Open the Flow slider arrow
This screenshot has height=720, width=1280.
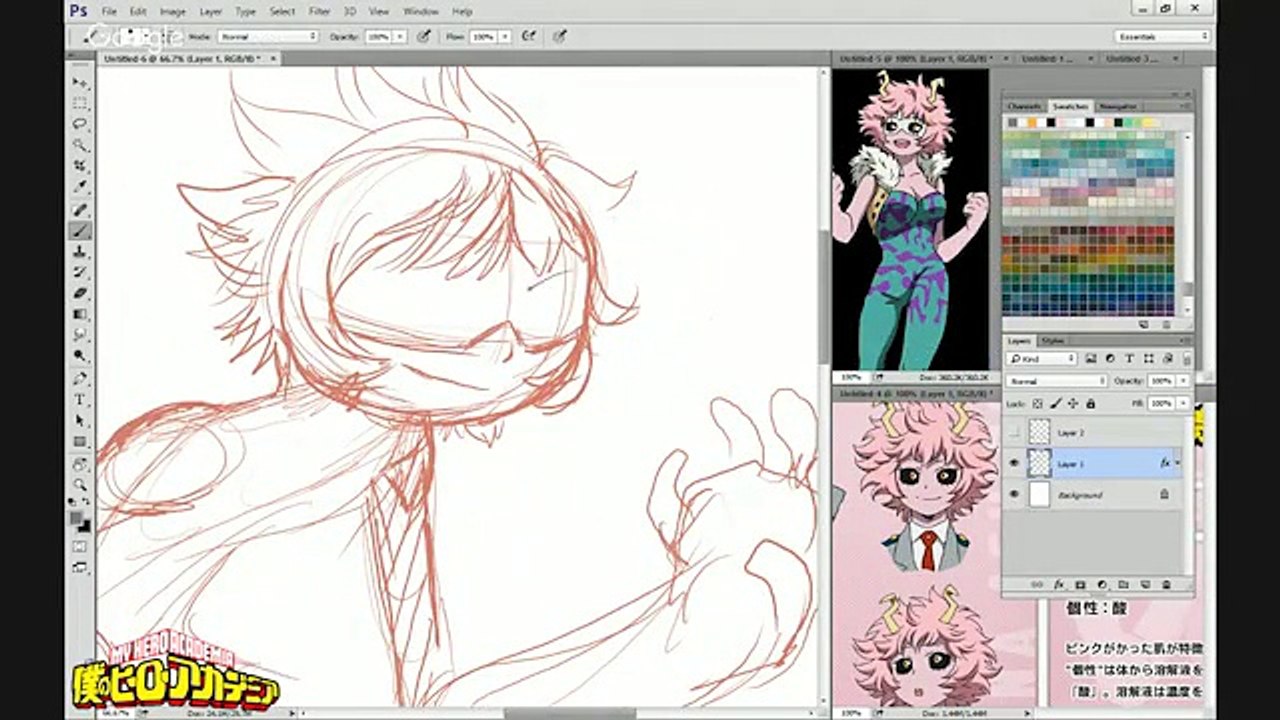pyautogui.click(x=507, y=36)
